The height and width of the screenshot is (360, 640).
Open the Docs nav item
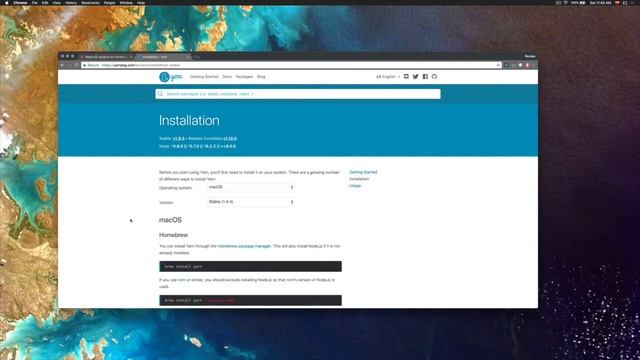(x=227, y=77)
